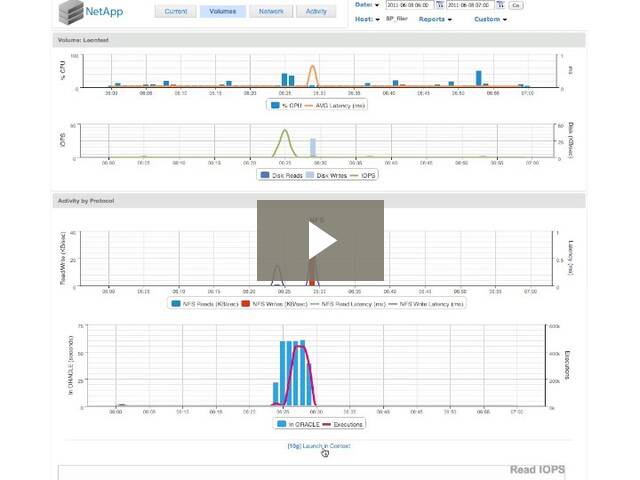Click the light blue Disk Writes bar
640x480 pixels.
313,147
